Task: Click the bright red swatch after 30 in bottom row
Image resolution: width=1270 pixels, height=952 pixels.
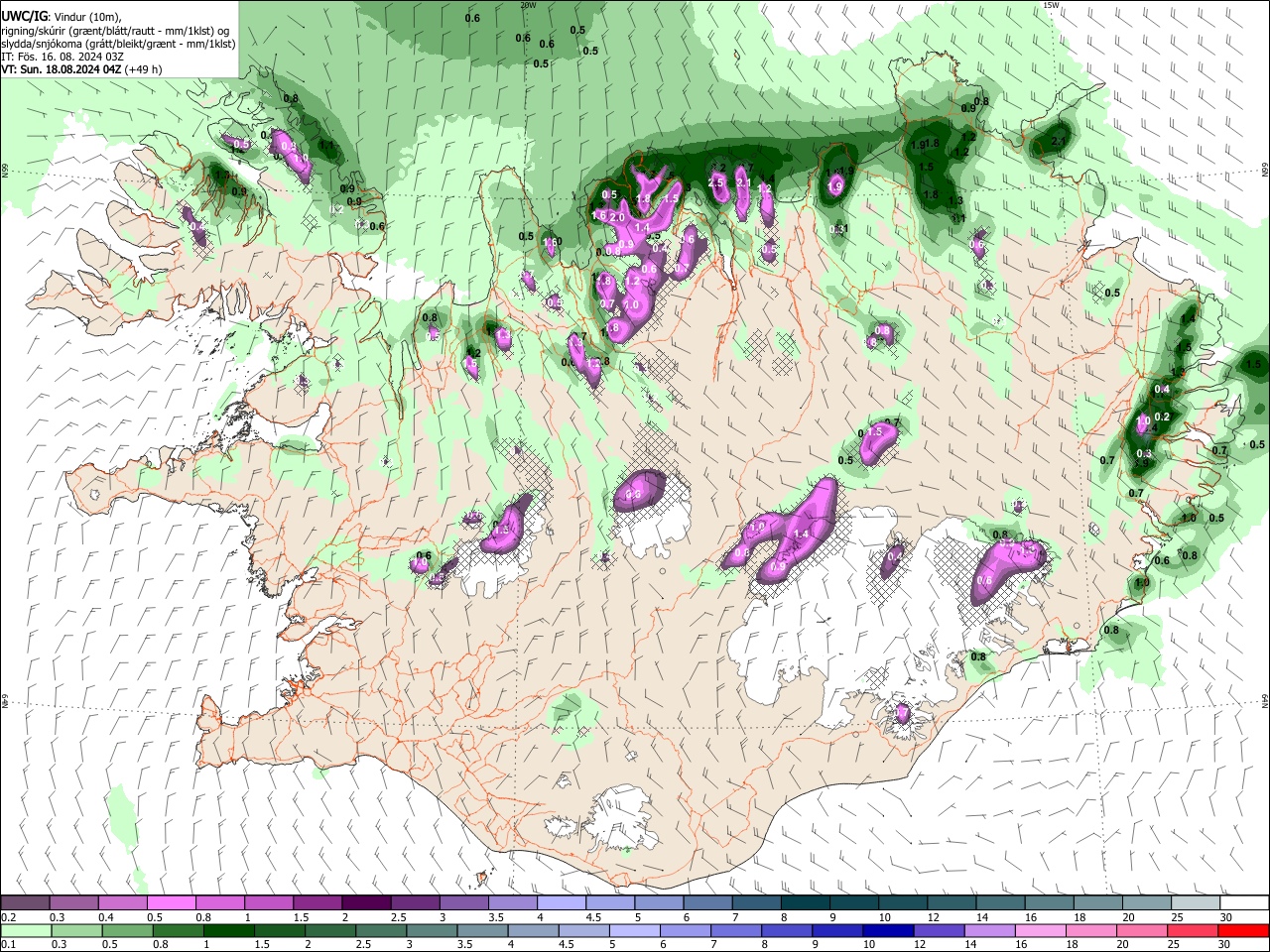Action: point(1242,930)
